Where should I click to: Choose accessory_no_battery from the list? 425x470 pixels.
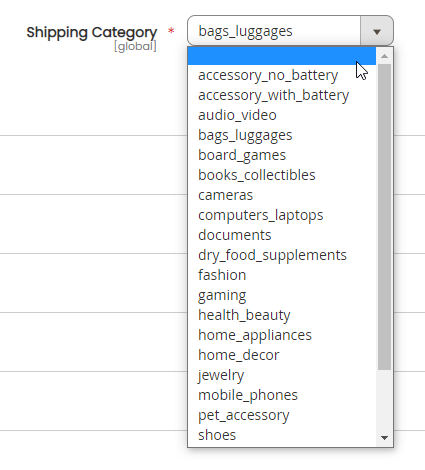point(282,75)
